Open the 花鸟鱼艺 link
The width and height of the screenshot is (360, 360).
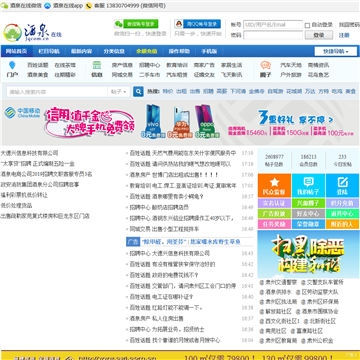click(318, 75)
